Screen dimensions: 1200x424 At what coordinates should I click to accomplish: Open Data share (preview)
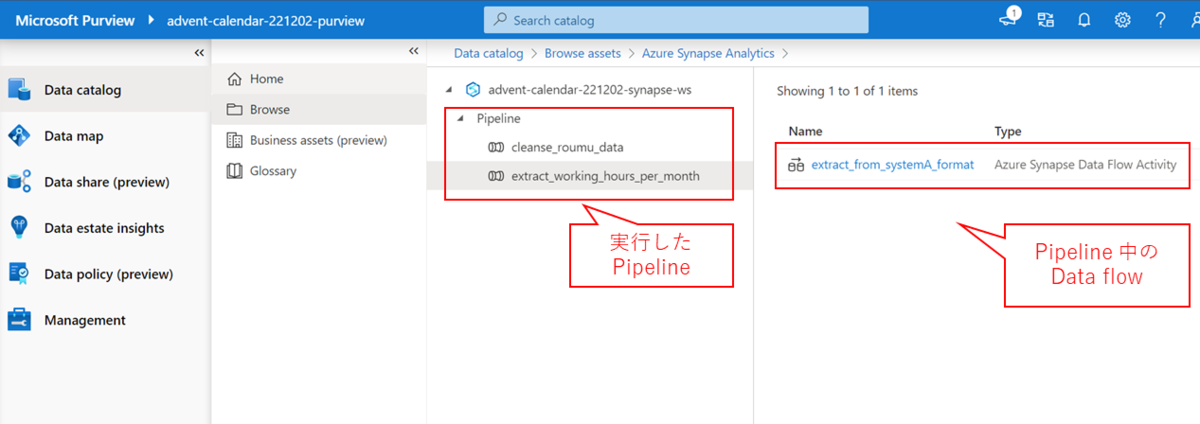point(107,182)
